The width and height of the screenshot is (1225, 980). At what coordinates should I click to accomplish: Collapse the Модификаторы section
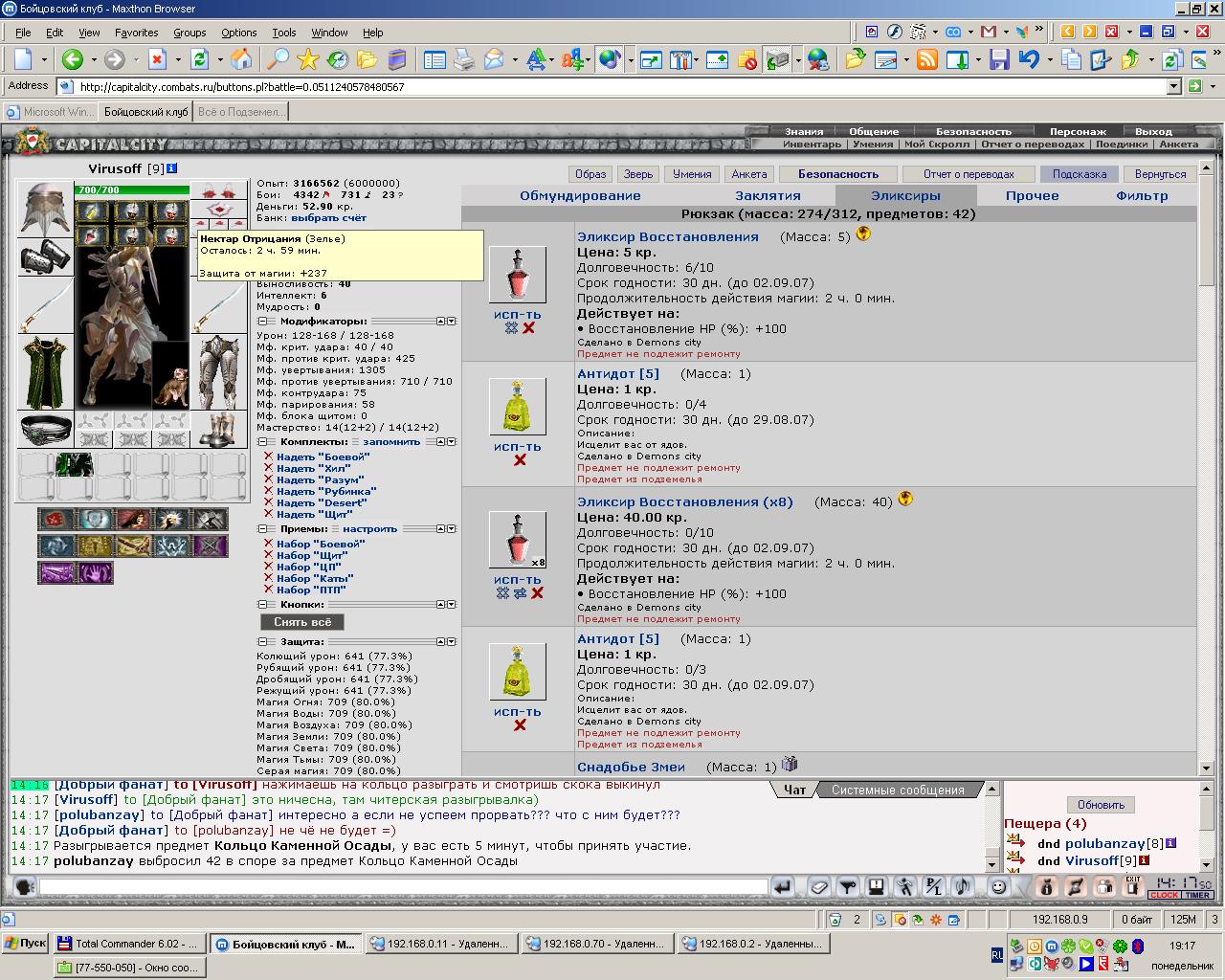[x=262, y=322]
